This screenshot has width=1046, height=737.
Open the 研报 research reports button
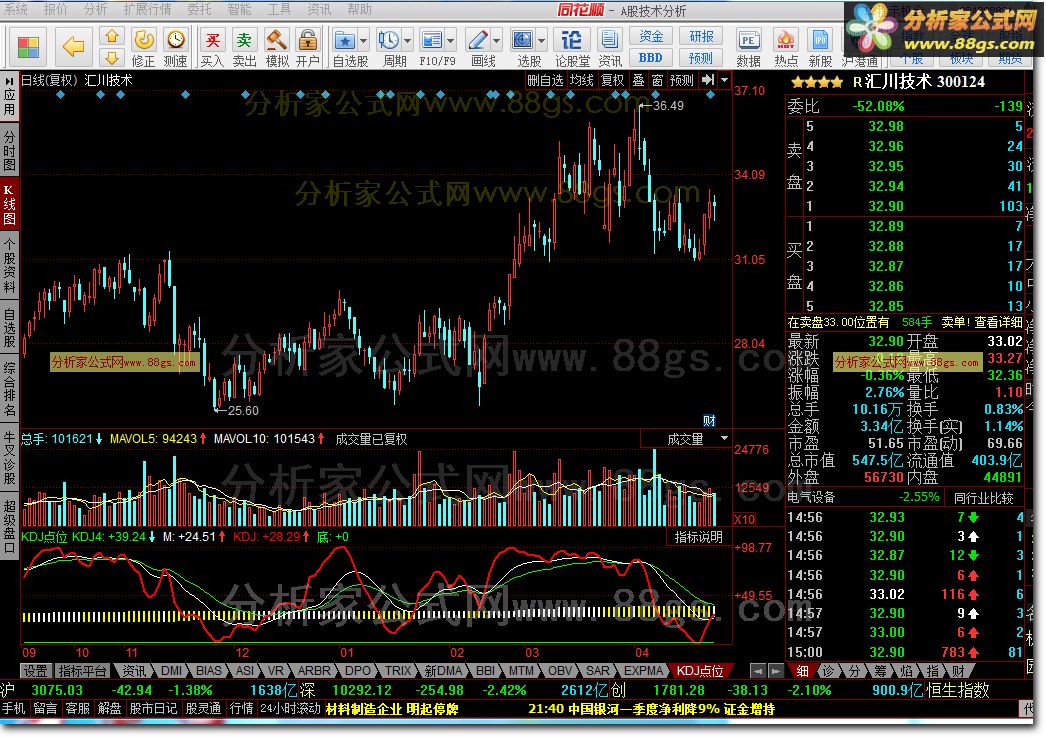tap(700, 37)
